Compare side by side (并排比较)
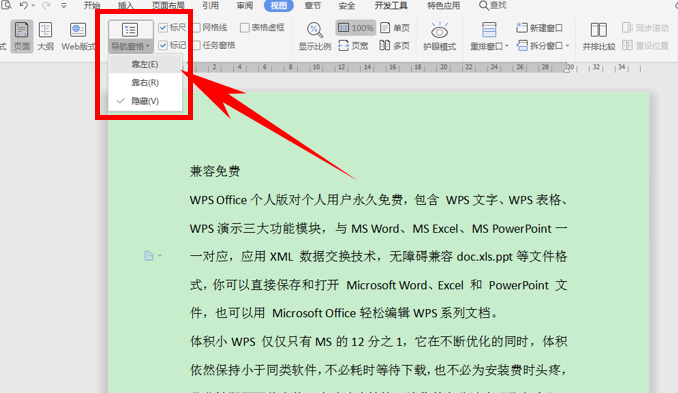This screenshot has height=393, width=678. tap(599, 36)
